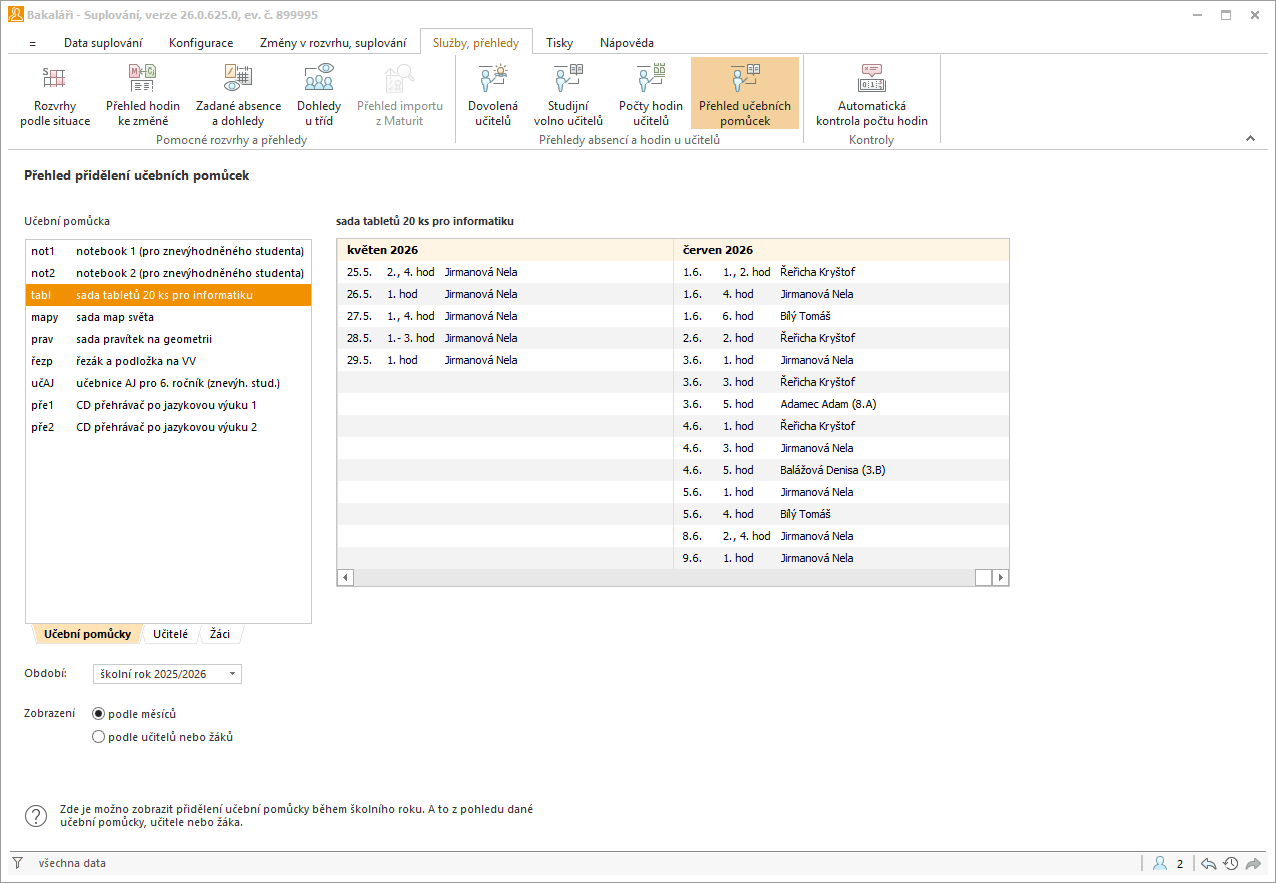Switch to the Žáci bottom tab
The image size is (1276, 883).
[x=220, y=634]
